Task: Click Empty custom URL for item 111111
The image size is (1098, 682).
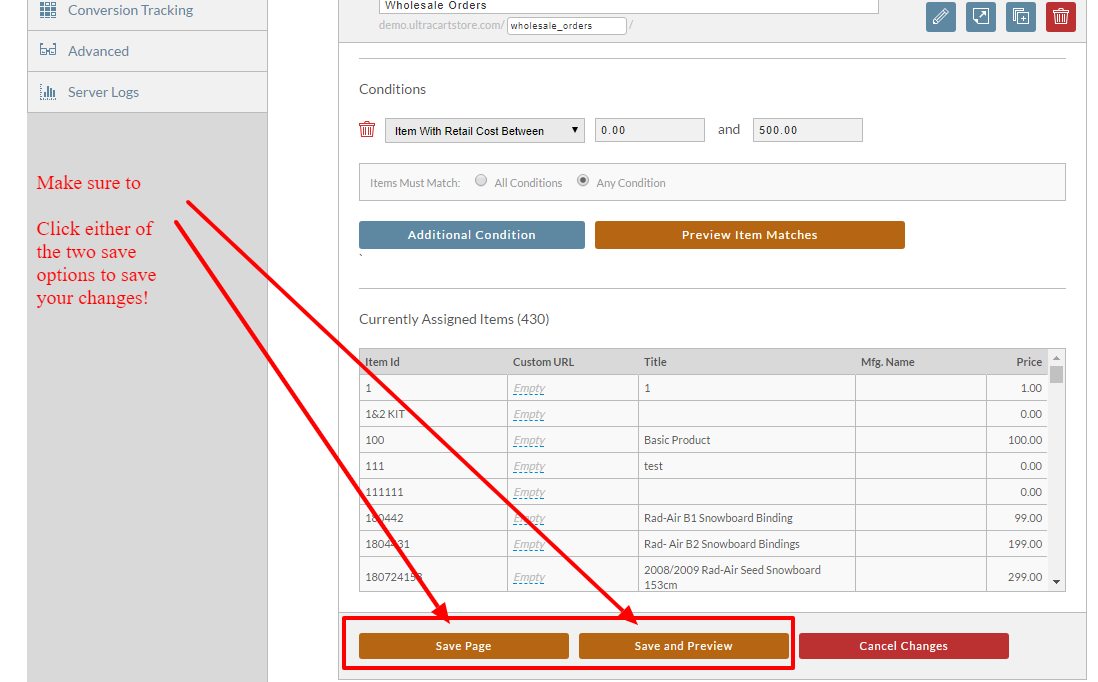Action: coord(529,492)
